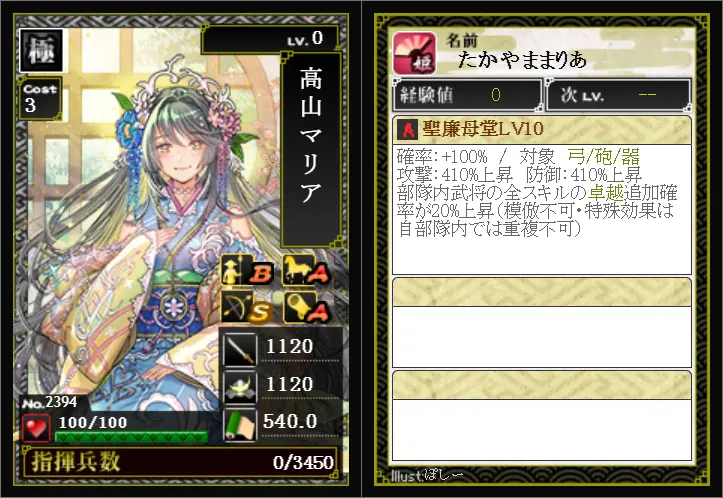This screenshot has width=723, height=498.
Task: Click the red heart HP icon
Action: pos(36,427)
